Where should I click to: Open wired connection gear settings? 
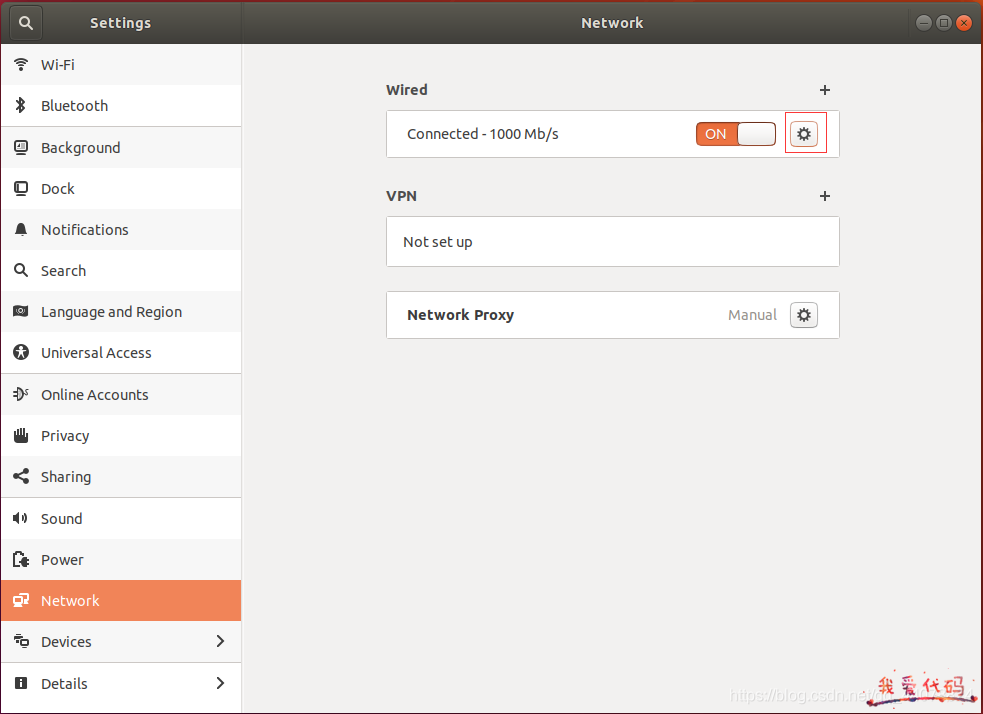pyautogui.click(x=804, y=134)
